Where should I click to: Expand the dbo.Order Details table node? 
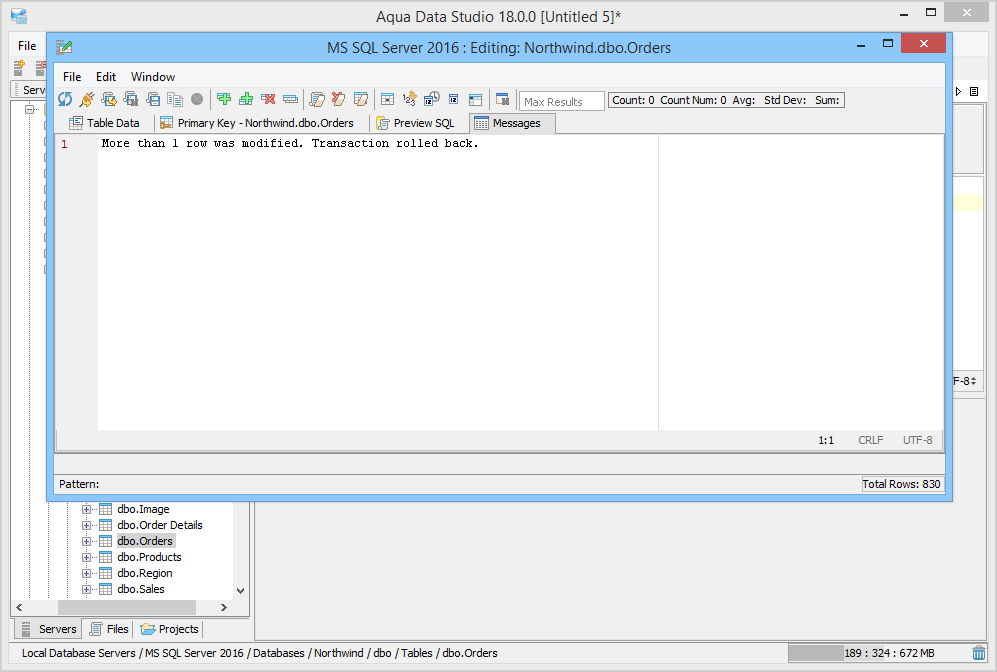(x=86, y=525)
